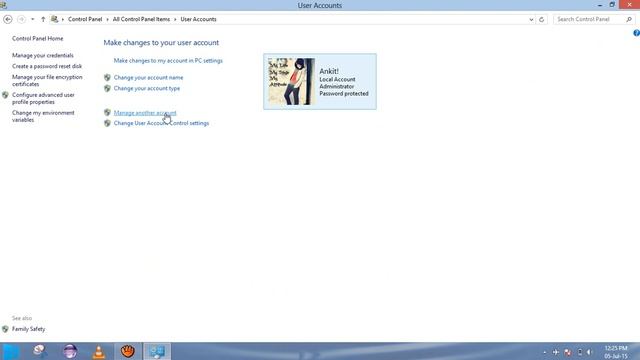Click shield icon beside User Account Control settings

(107, 123)
